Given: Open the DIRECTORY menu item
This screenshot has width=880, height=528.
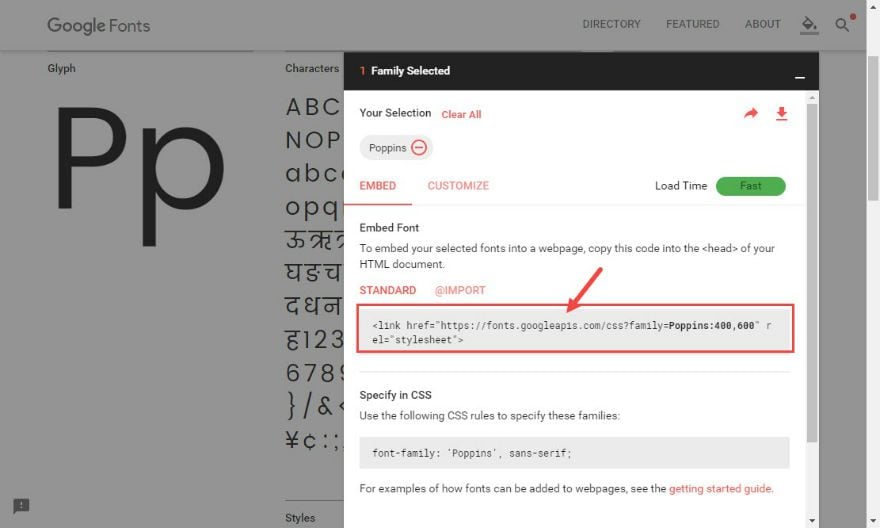Looking at the screenshot, I should 611,24.
